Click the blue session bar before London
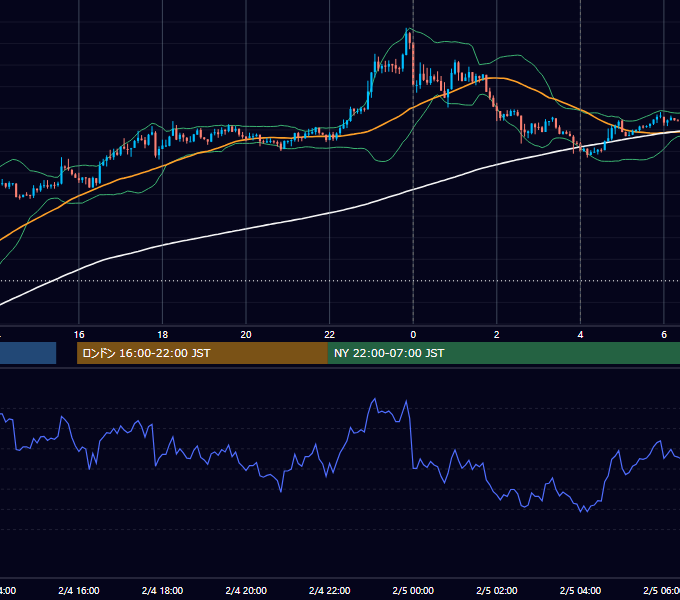The height and width of the screenshot is (600, 680). [28, 353]
